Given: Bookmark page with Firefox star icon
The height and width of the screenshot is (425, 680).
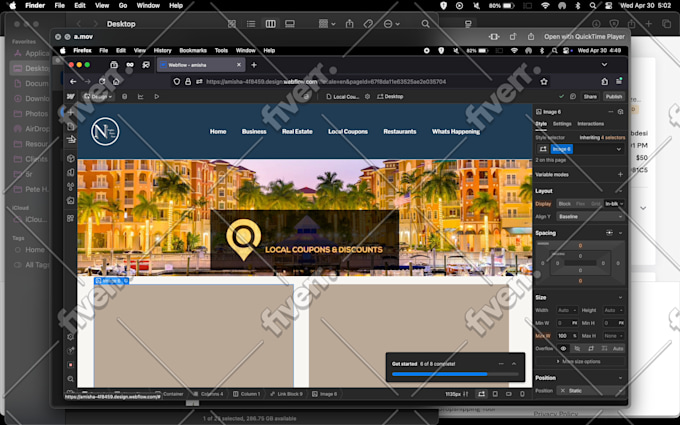Looking at the screenshot, I should [x=544, y=82].
